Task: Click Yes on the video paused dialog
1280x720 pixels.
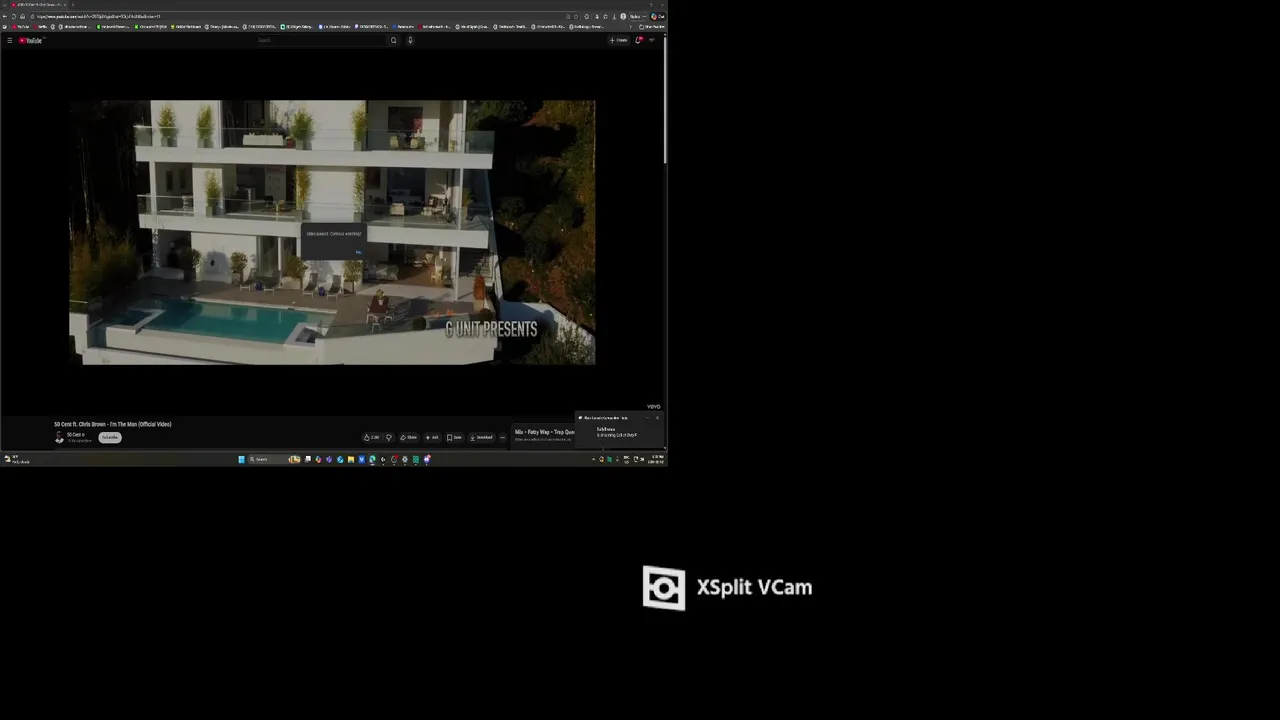Action: (x=359, y=252)
